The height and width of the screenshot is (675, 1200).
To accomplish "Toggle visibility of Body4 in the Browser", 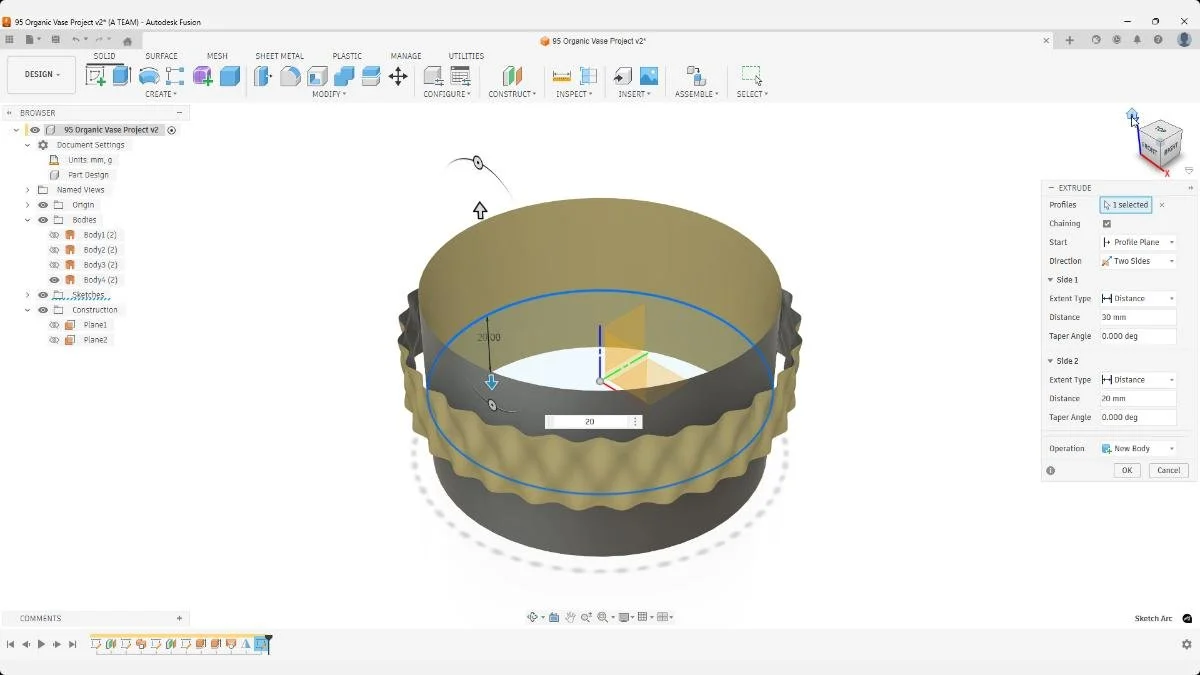I will 55,280.
